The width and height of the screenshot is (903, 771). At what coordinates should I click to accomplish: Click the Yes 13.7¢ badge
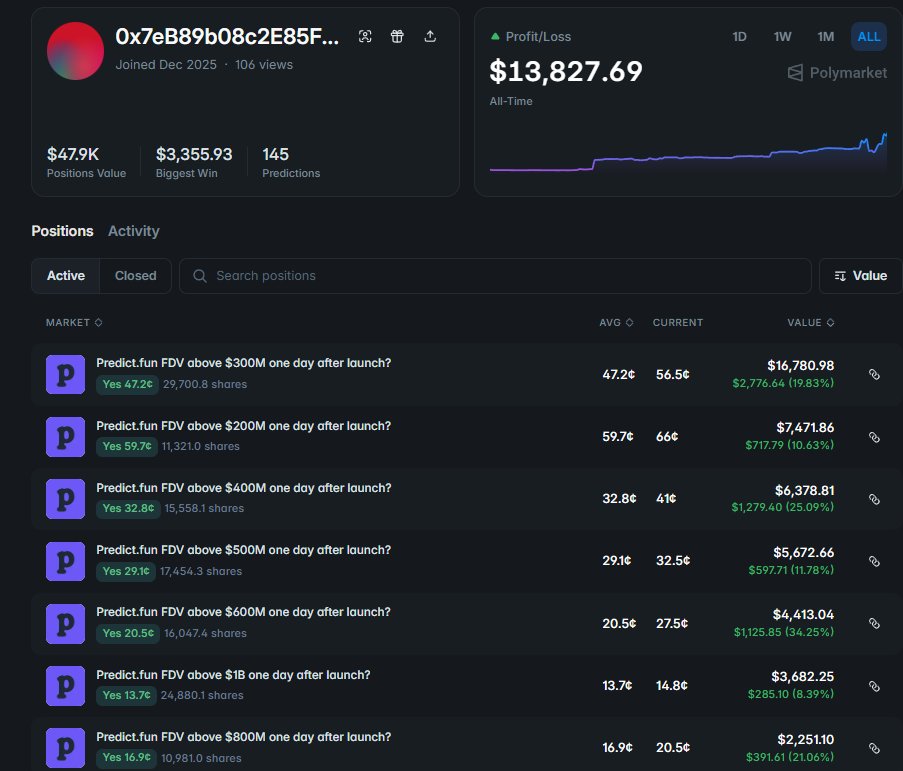pyautogui.click(x=126, y=695)
